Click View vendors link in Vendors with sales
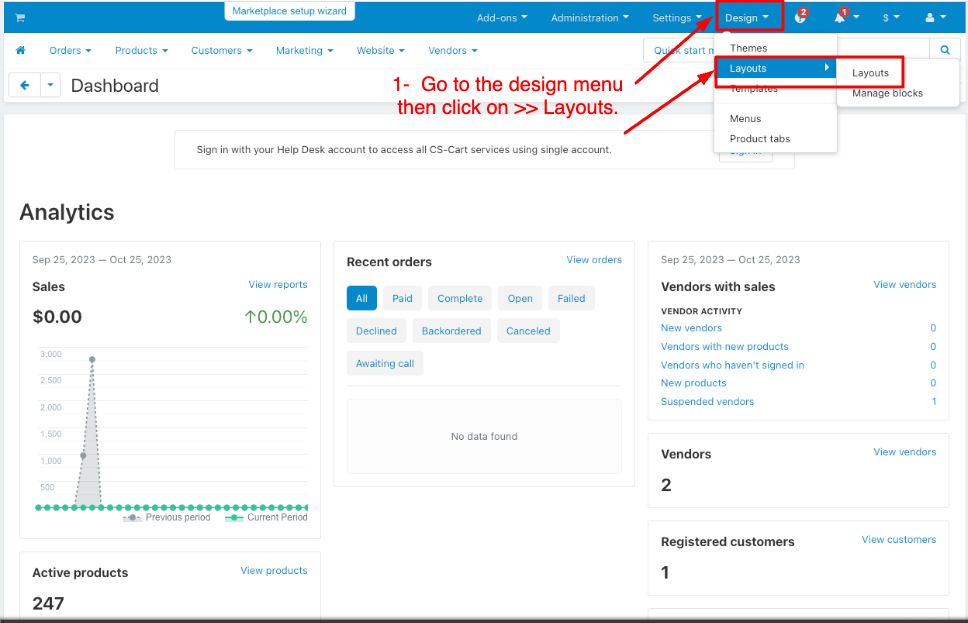 pos(904,285)
